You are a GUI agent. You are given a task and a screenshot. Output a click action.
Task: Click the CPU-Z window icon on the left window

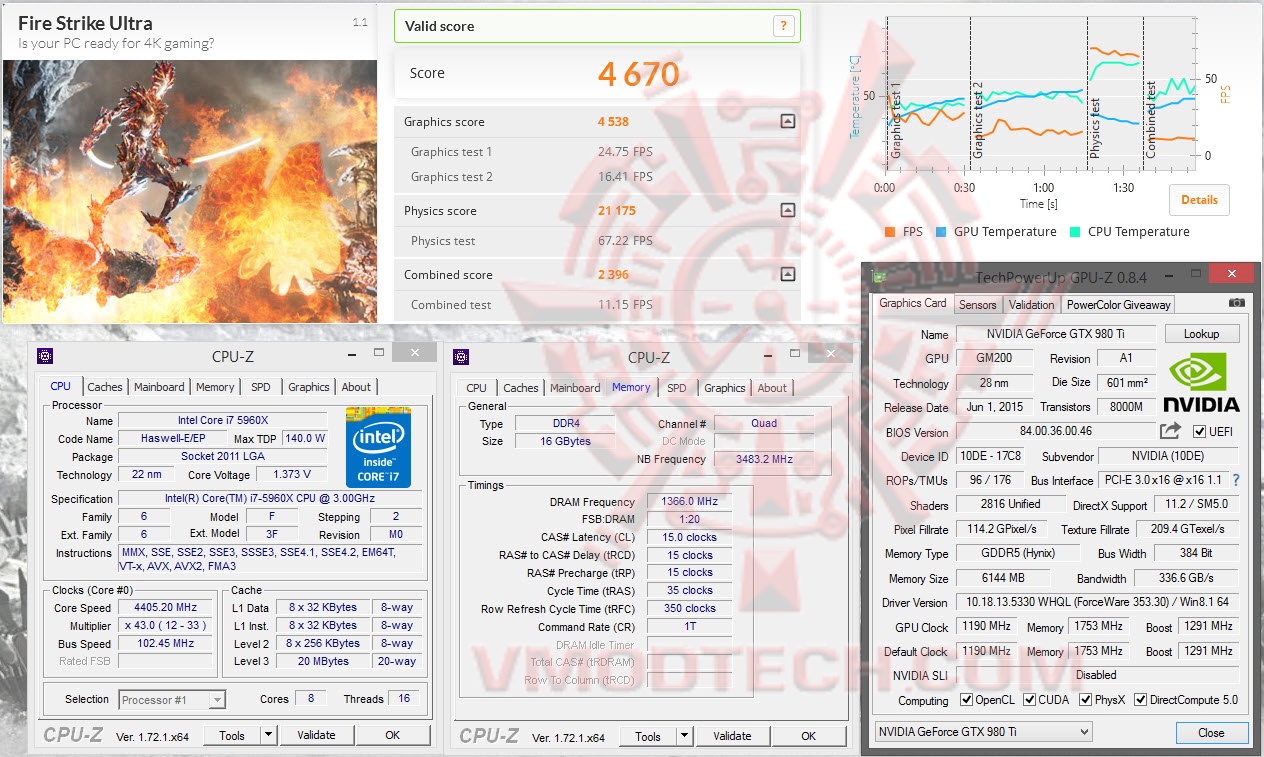43,352
